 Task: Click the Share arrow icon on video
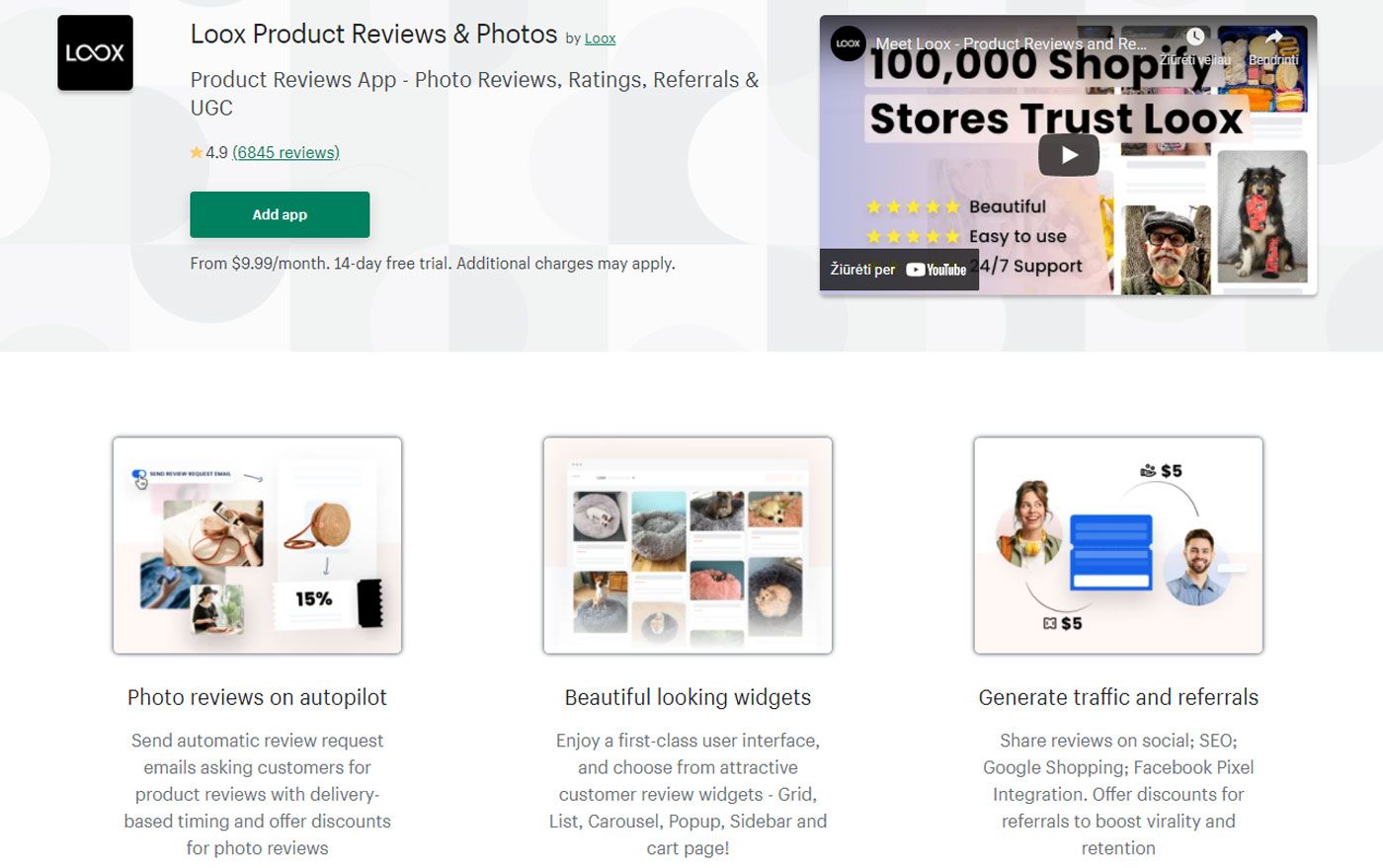coord(1273,38)
